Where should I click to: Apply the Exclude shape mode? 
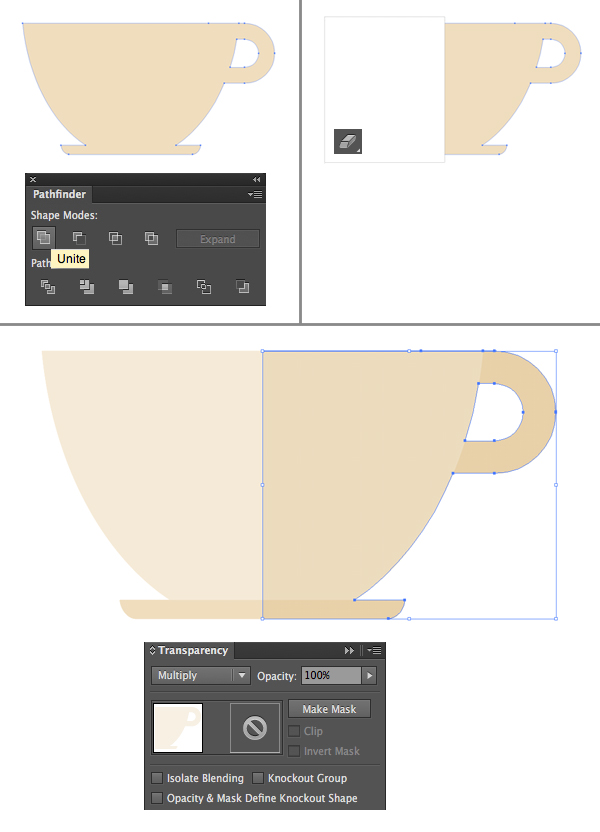(151, 238)
